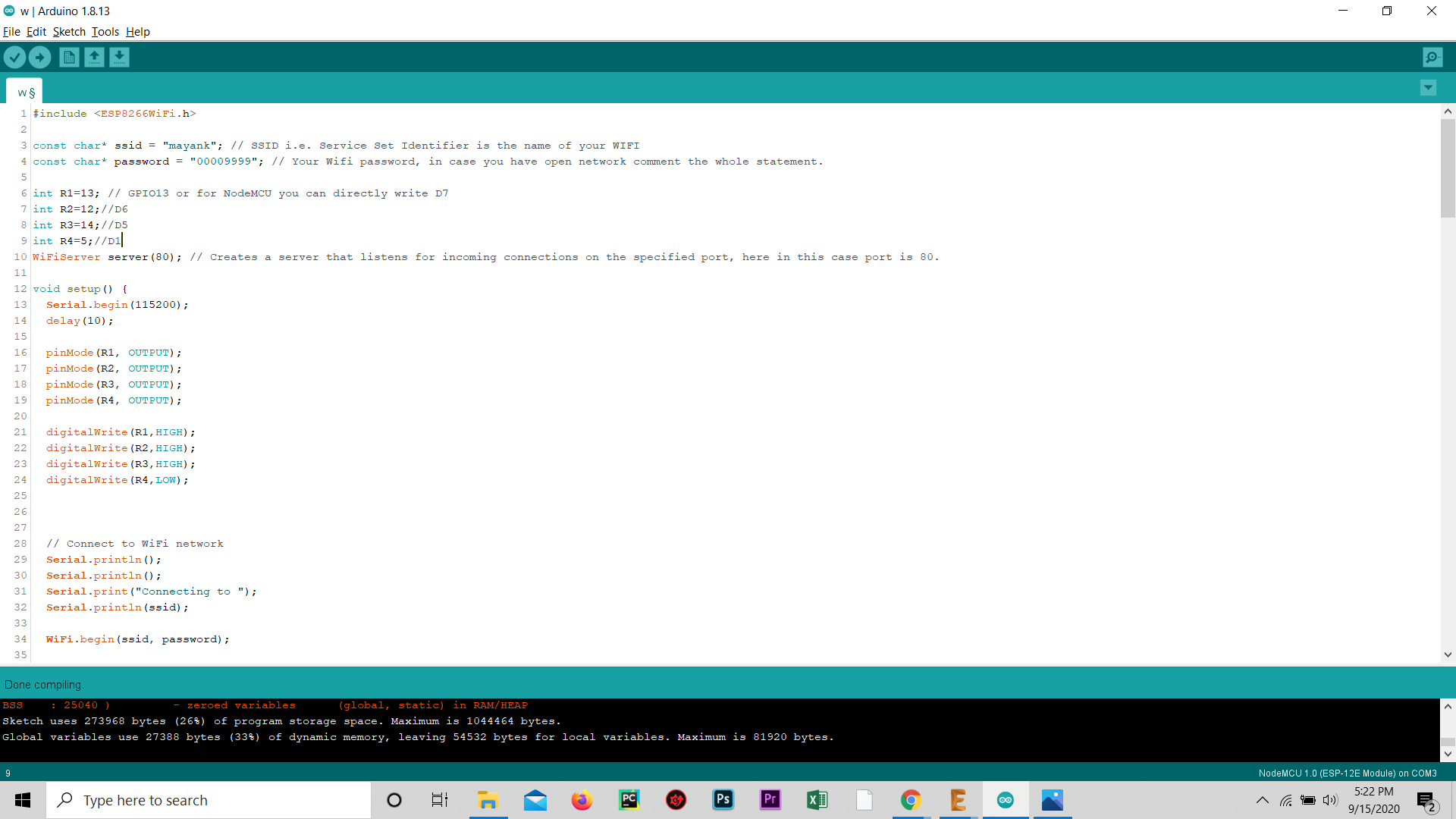Select the 'w §' sketch tab

[25, 92]
